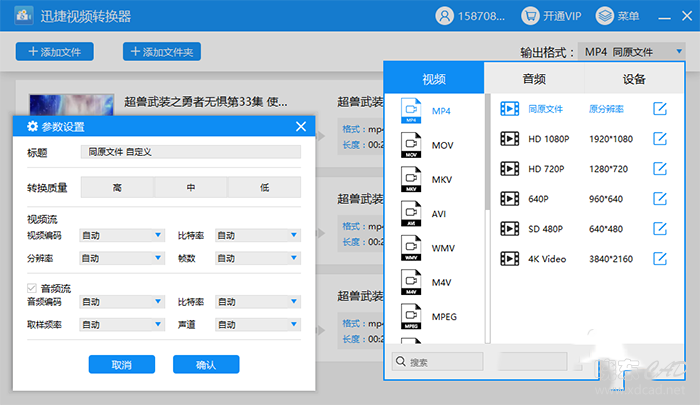Click the film icon for 同原文件
The width and height of the screenshot is (700, 405).
(509, 109)
